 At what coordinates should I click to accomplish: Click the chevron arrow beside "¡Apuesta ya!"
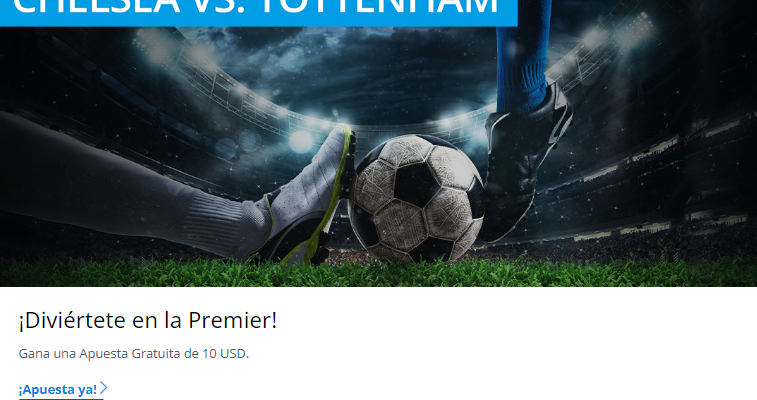(x=103, y=388)
